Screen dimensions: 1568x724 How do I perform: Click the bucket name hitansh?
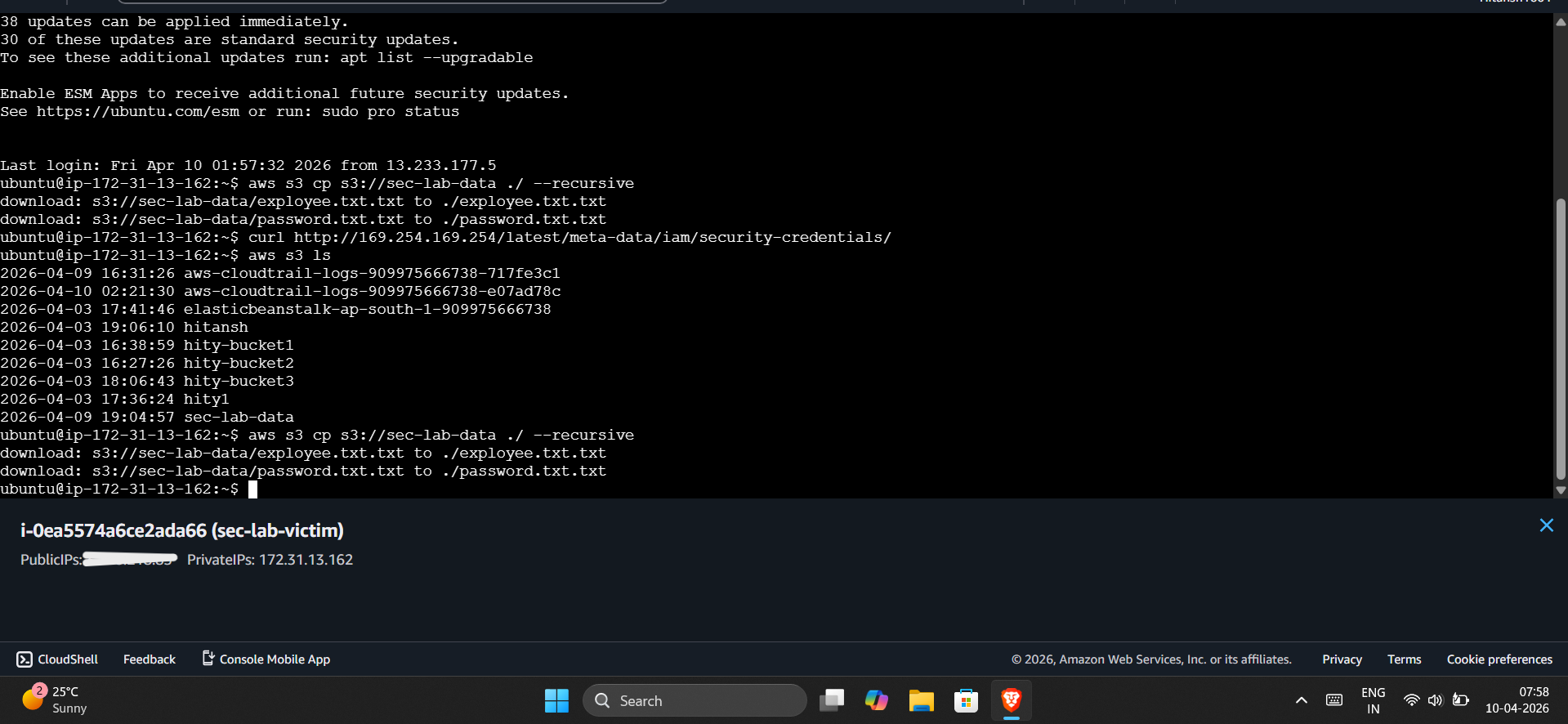tap(216, 327)
